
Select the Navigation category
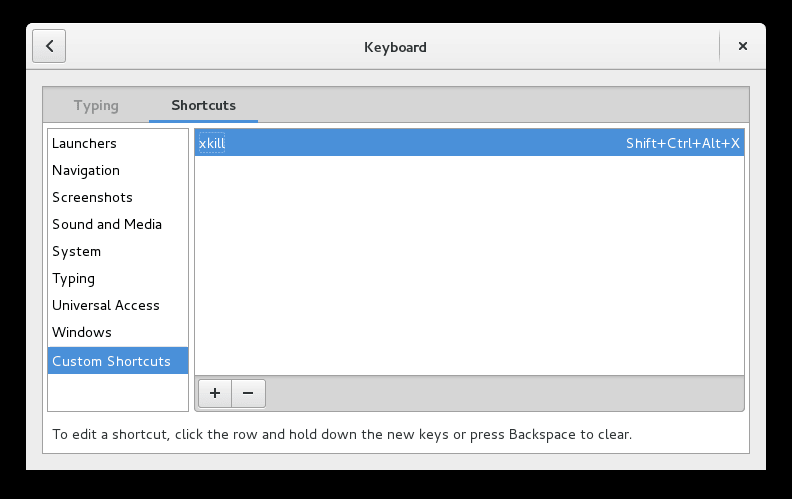click(x=86, y=170)
